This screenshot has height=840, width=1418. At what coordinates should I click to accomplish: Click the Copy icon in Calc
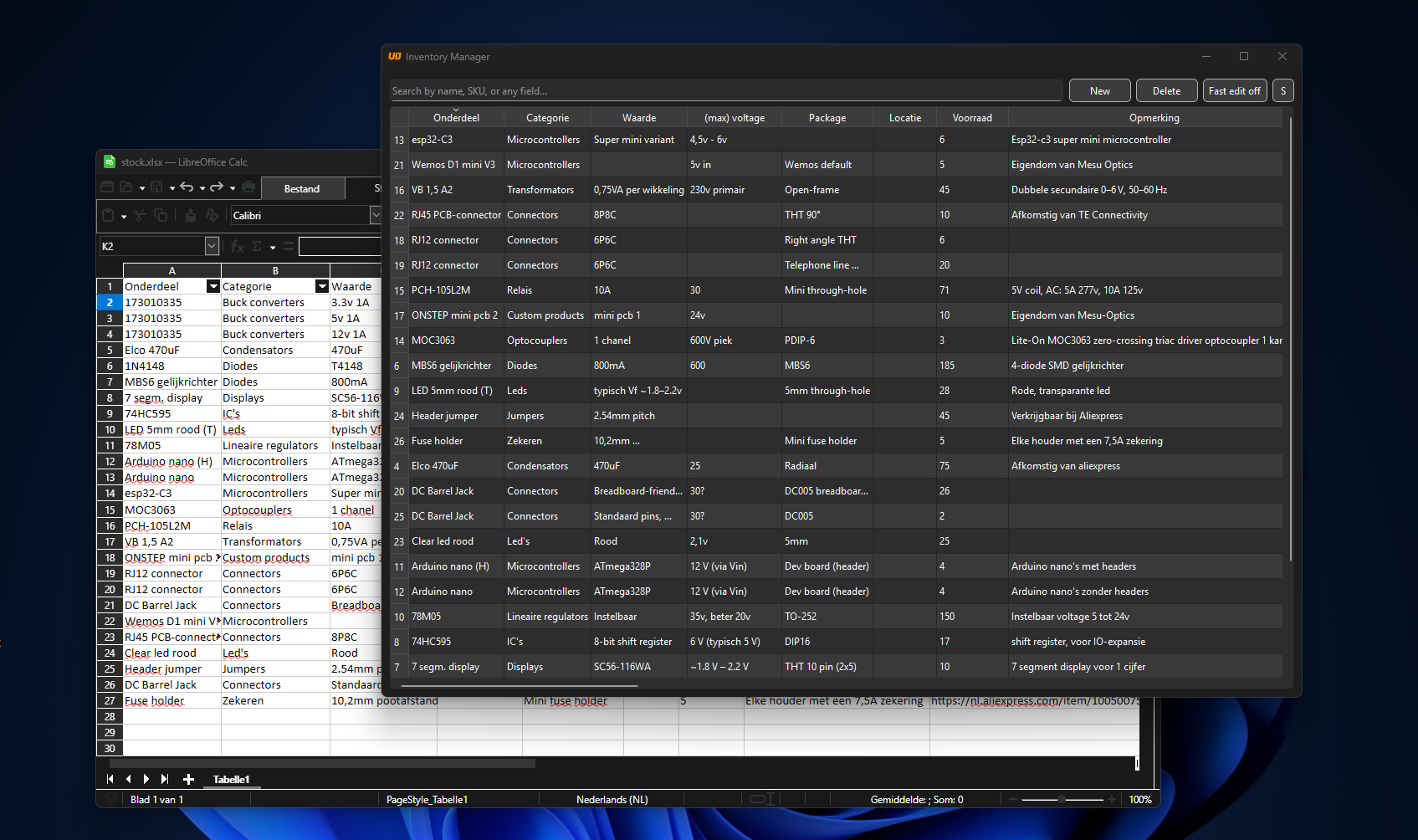161,216
